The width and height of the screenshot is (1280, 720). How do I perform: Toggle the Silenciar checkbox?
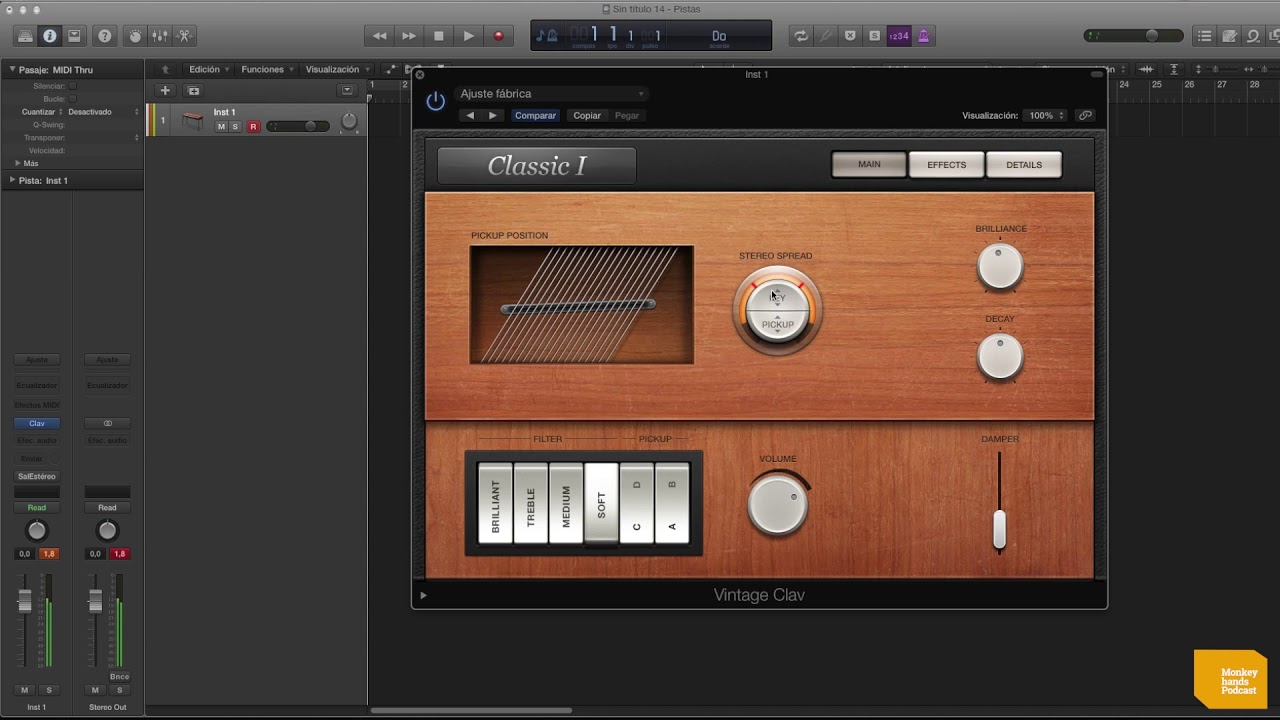(73, 86)
